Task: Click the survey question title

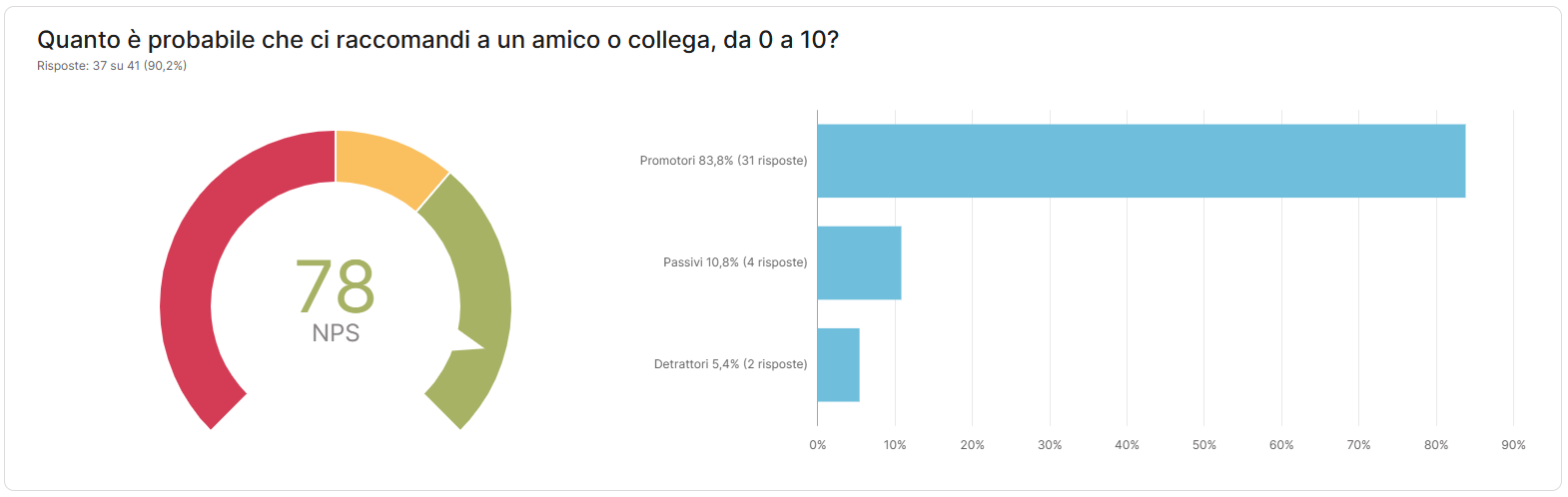Action: pos(437,40)
